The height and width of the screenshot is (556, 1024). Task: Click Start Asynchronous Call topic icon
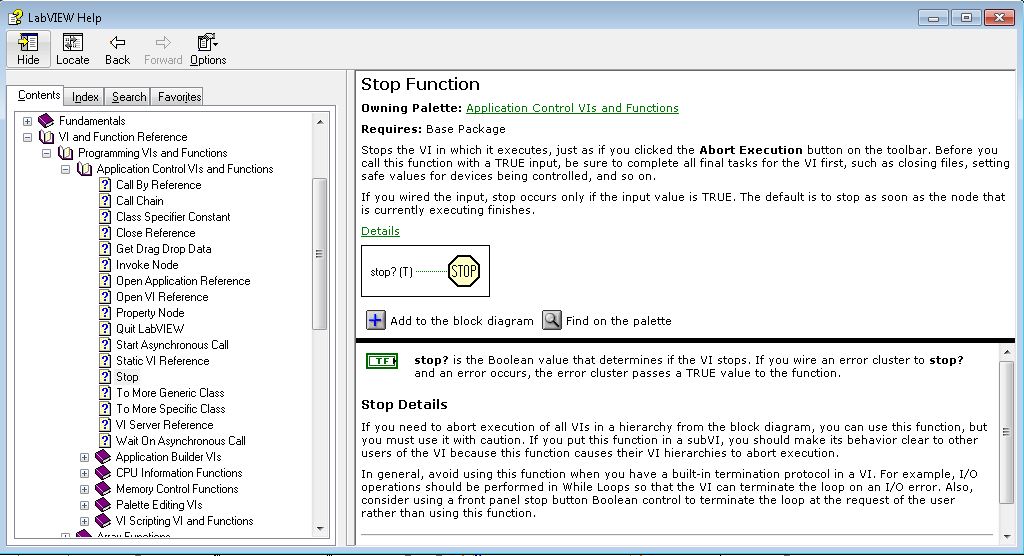tap(105, 345)
